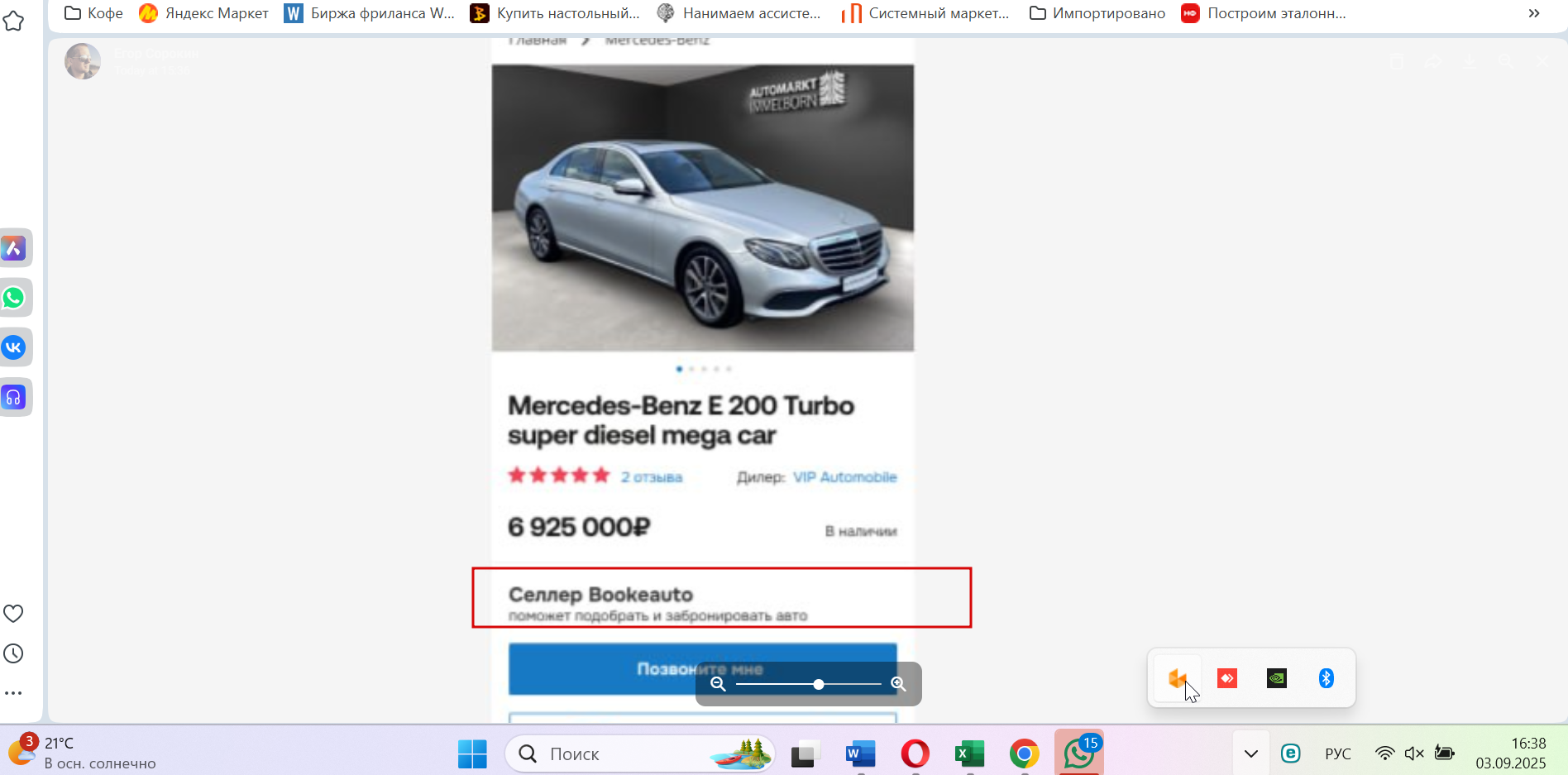Open the Купить настольный... bookmark
This screenshot has width=1568, height=775.
coord(555,13)
